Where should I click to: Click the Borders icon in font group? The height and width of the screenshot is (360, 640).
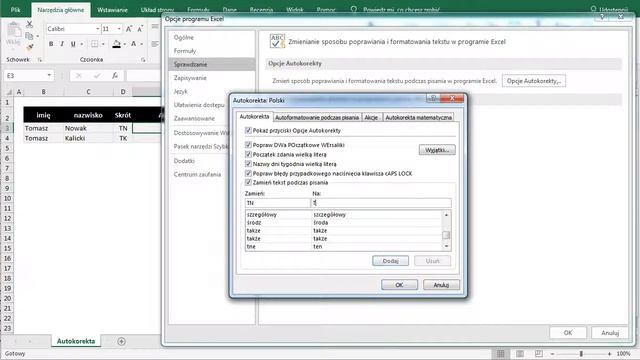[95, 44]
